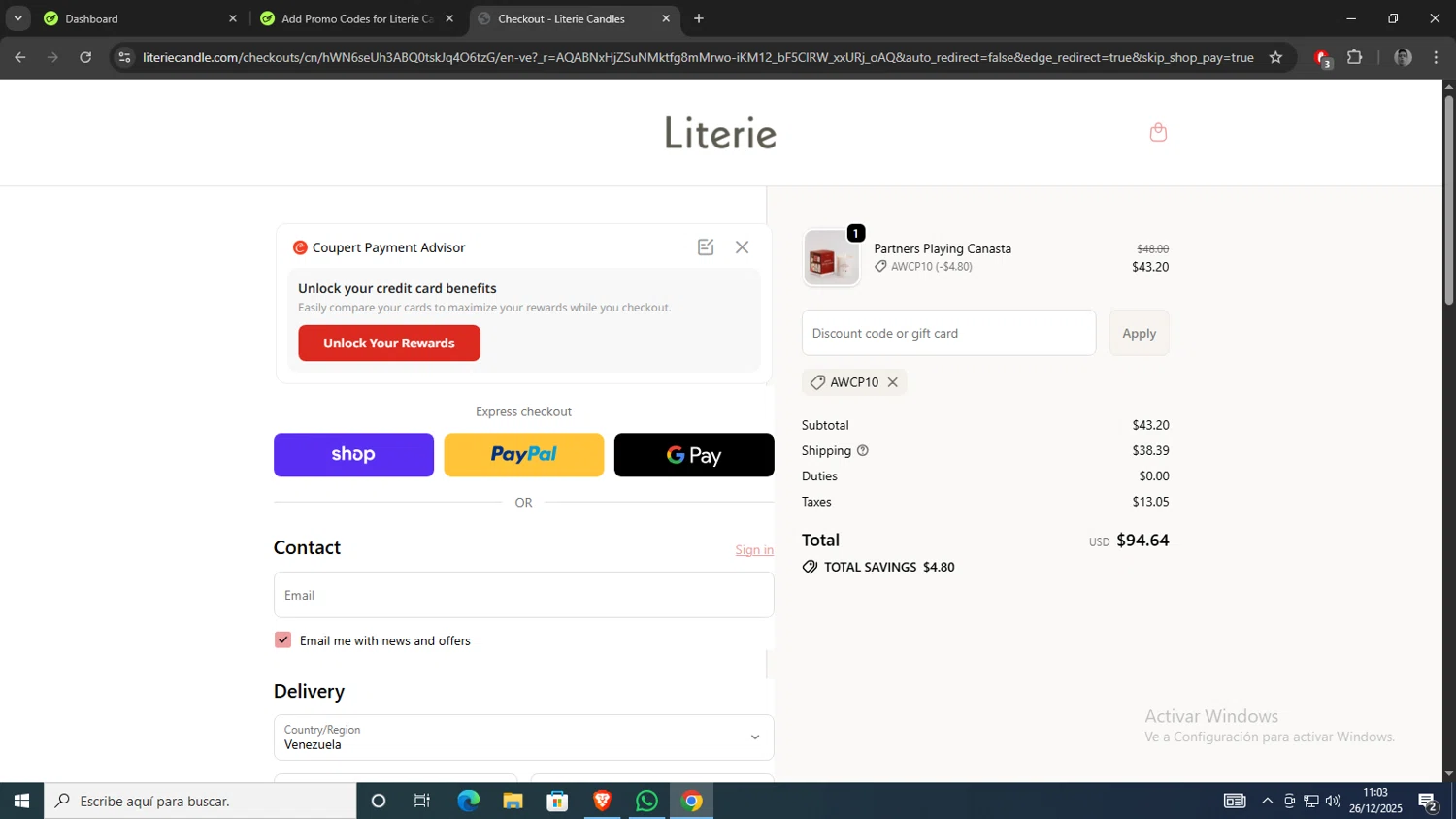Click the Windows taskbar search box

(x=200, y=801)
